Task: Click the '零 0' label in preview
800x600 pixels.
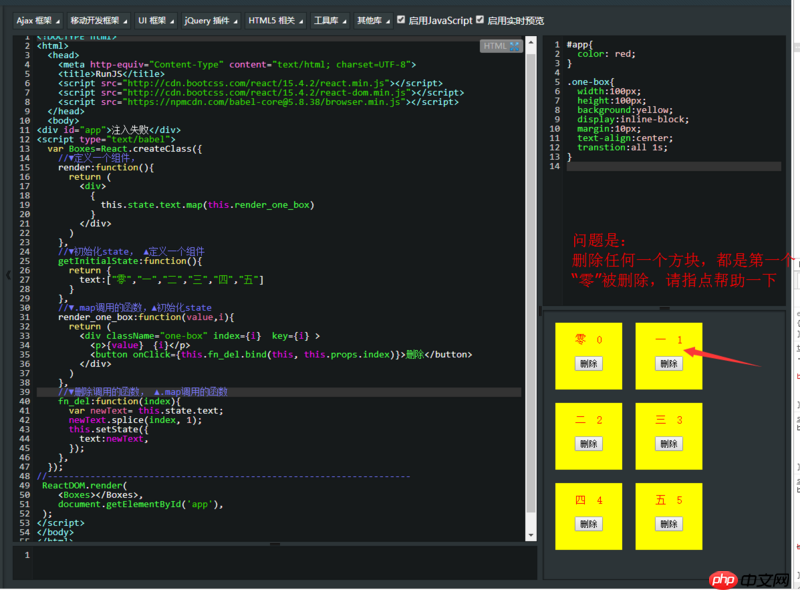Action: [589, 340]
